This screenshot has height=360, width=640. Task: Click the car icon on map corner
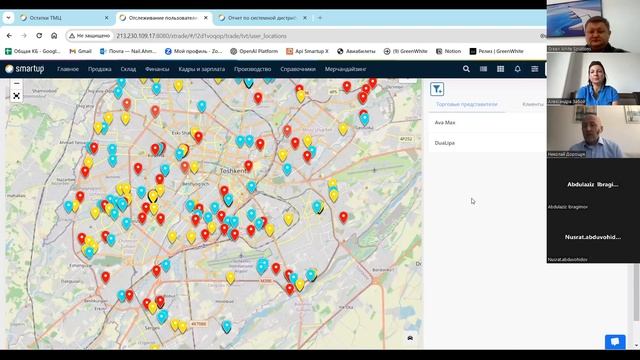(x=410, y=338)
